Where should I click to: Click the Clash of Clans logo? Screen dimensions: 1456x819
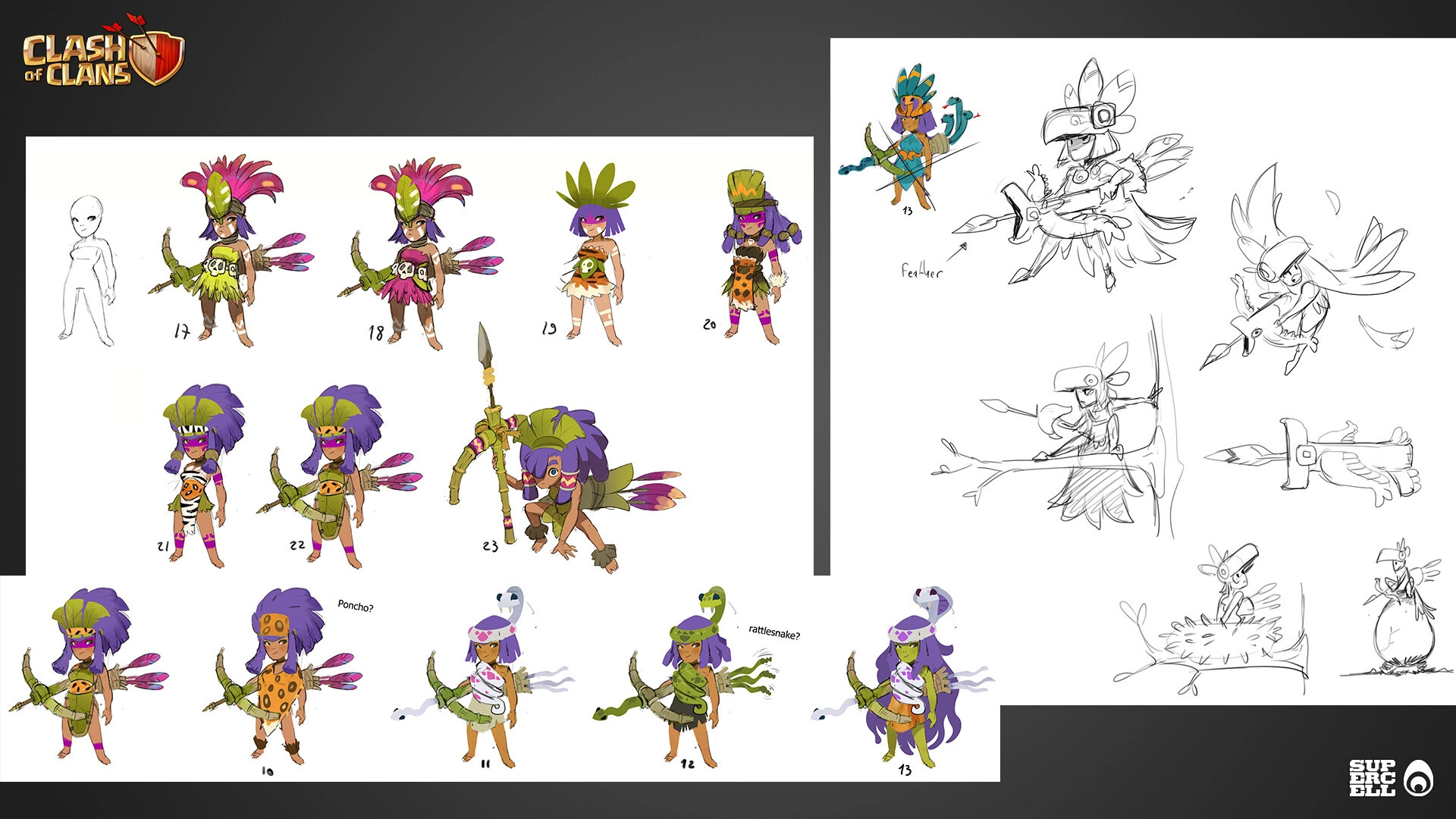tap(102, 59)
